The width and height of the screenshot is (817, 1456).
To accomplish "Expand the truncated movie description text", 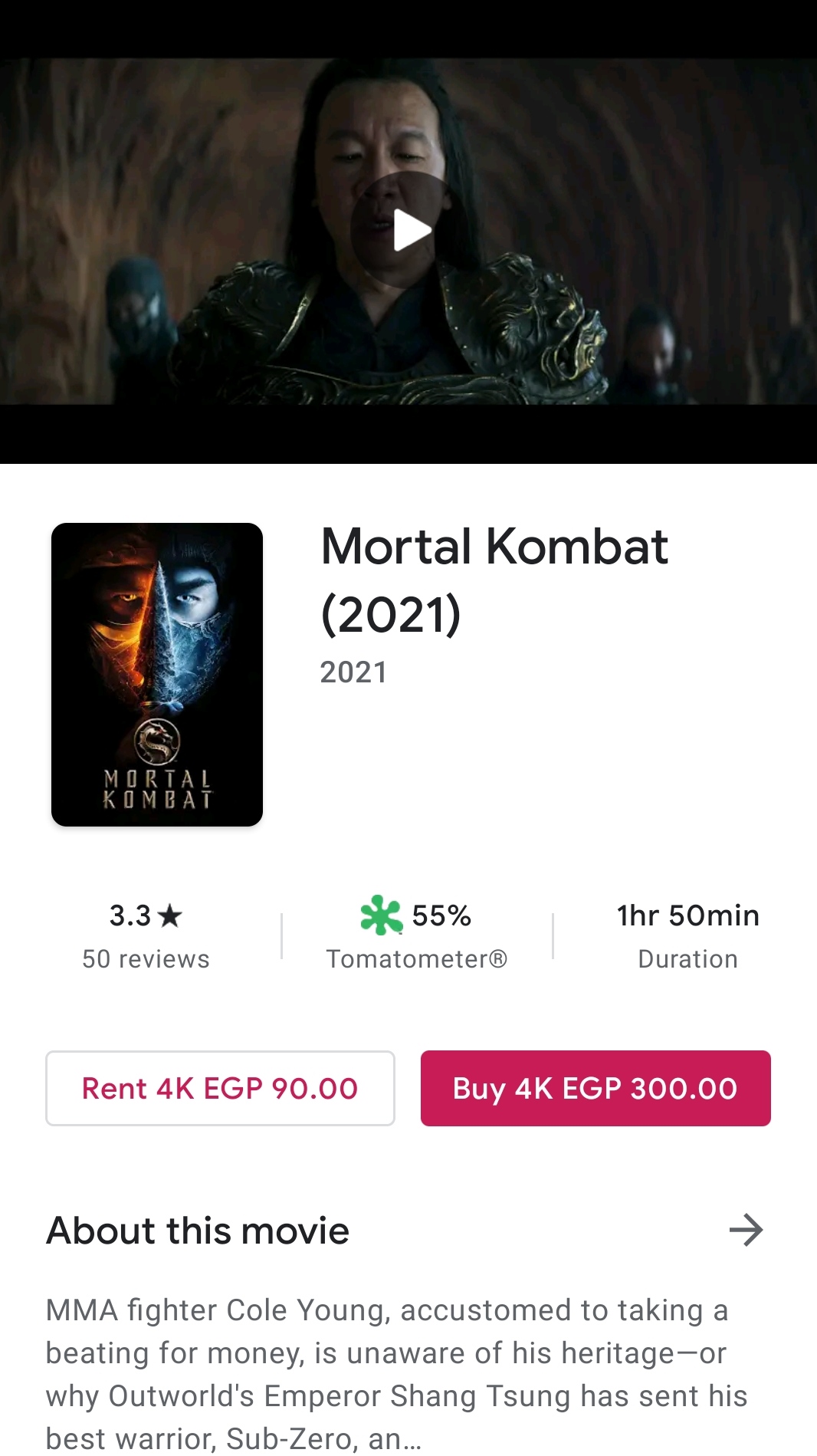I will [396, 1374].
